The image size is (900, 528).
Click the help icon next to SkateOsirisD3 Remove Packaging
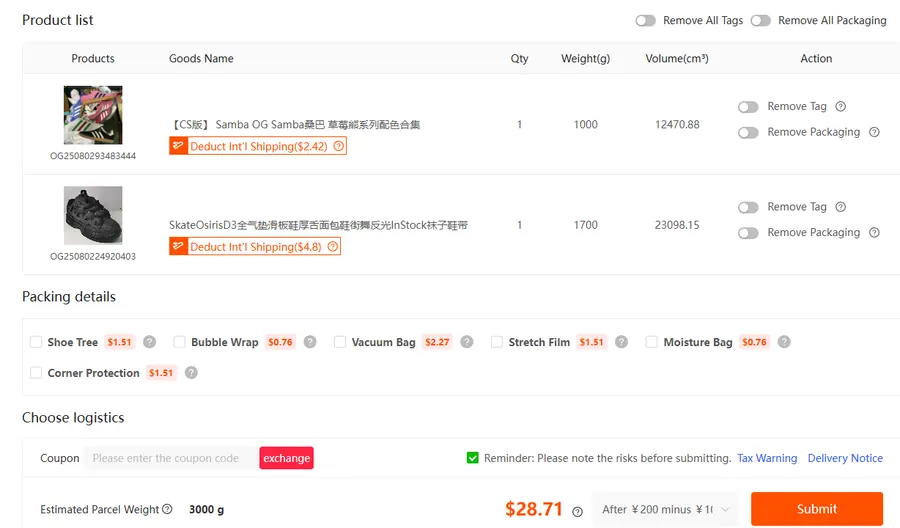(x=874, y=232)
